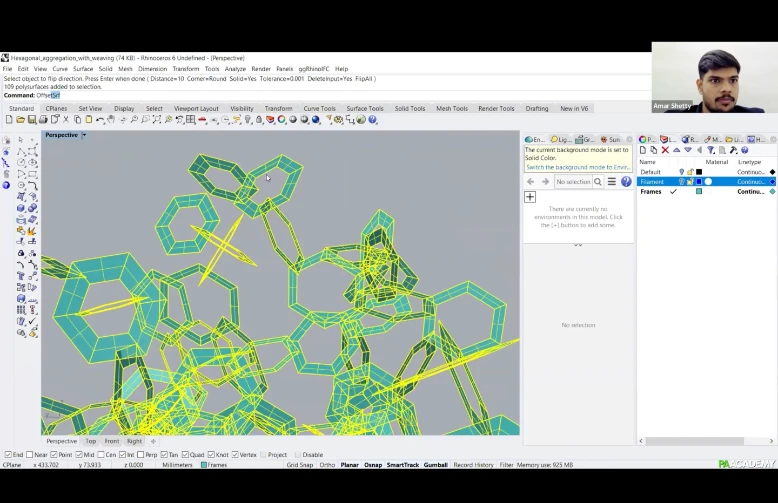
Task: Open Linetype dropdown for the Filament layer
Action: pyautogui.click(x=751, y=182)
